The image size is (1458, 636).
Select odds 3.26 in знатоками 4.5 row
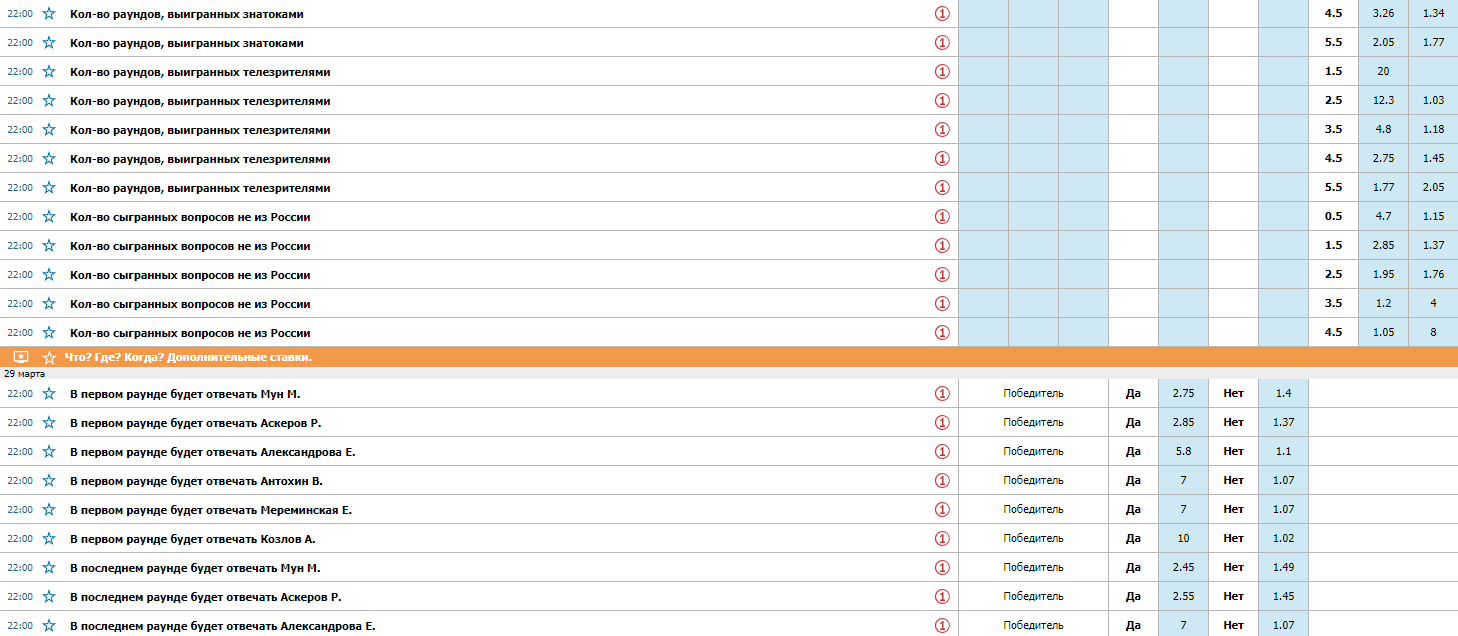coord(1383,14)
